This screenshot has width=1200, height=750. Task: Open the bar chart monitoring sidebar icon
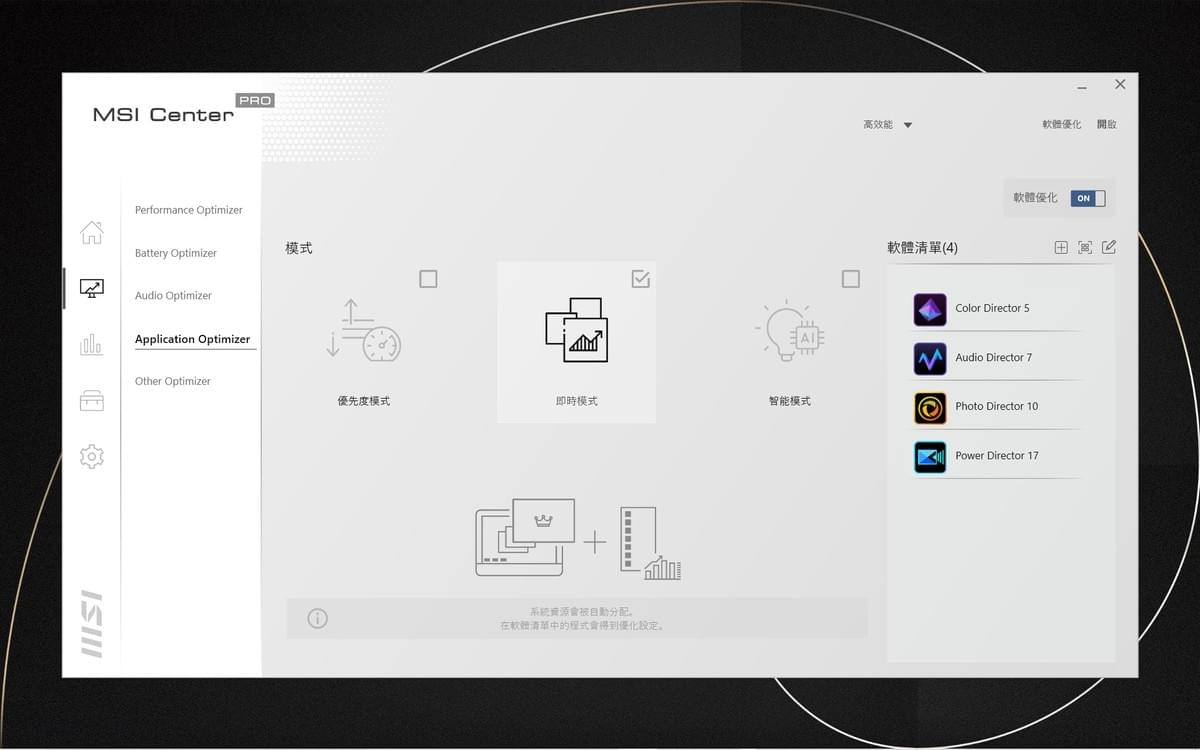91,345
